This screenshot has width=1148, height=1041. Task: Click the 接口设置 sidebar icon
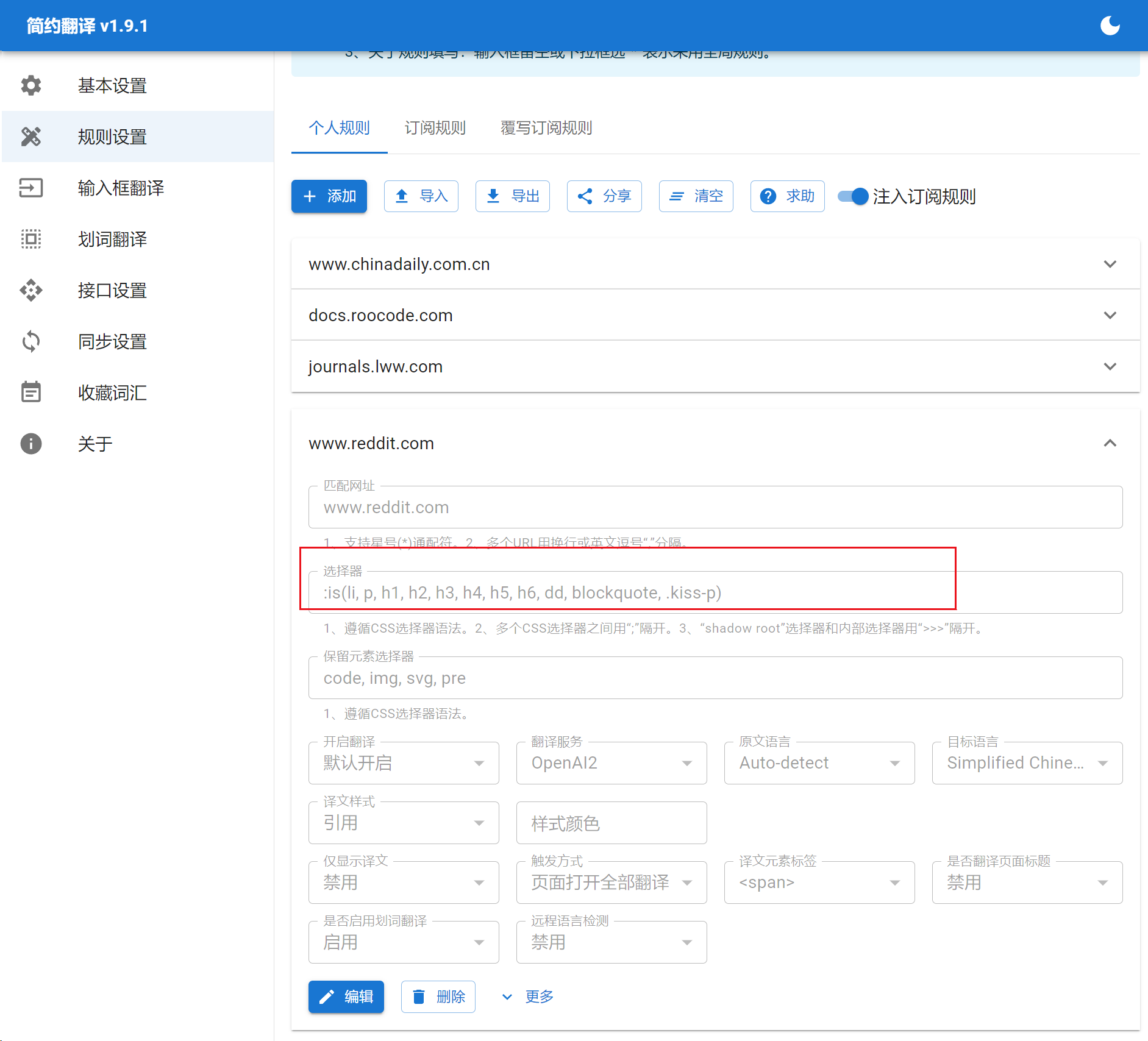click(31, 290)
